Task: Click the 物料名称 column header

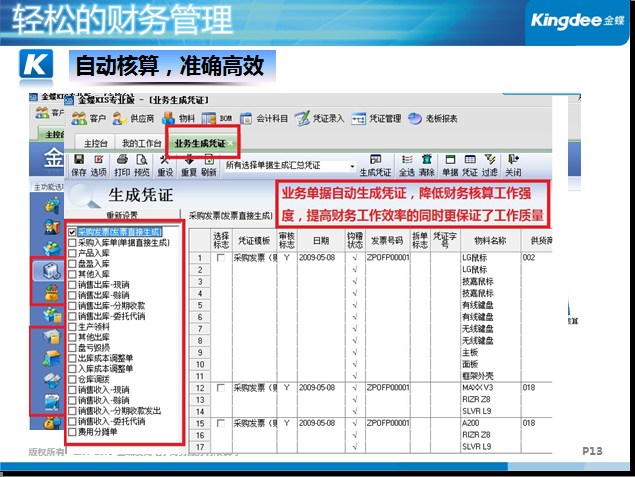Action: point(490,241)
